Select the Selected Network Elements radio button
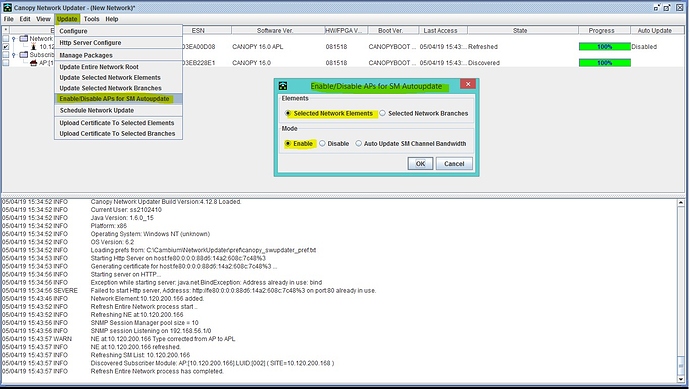This screenshot has height=389, width=690. [x=288, y=113]
